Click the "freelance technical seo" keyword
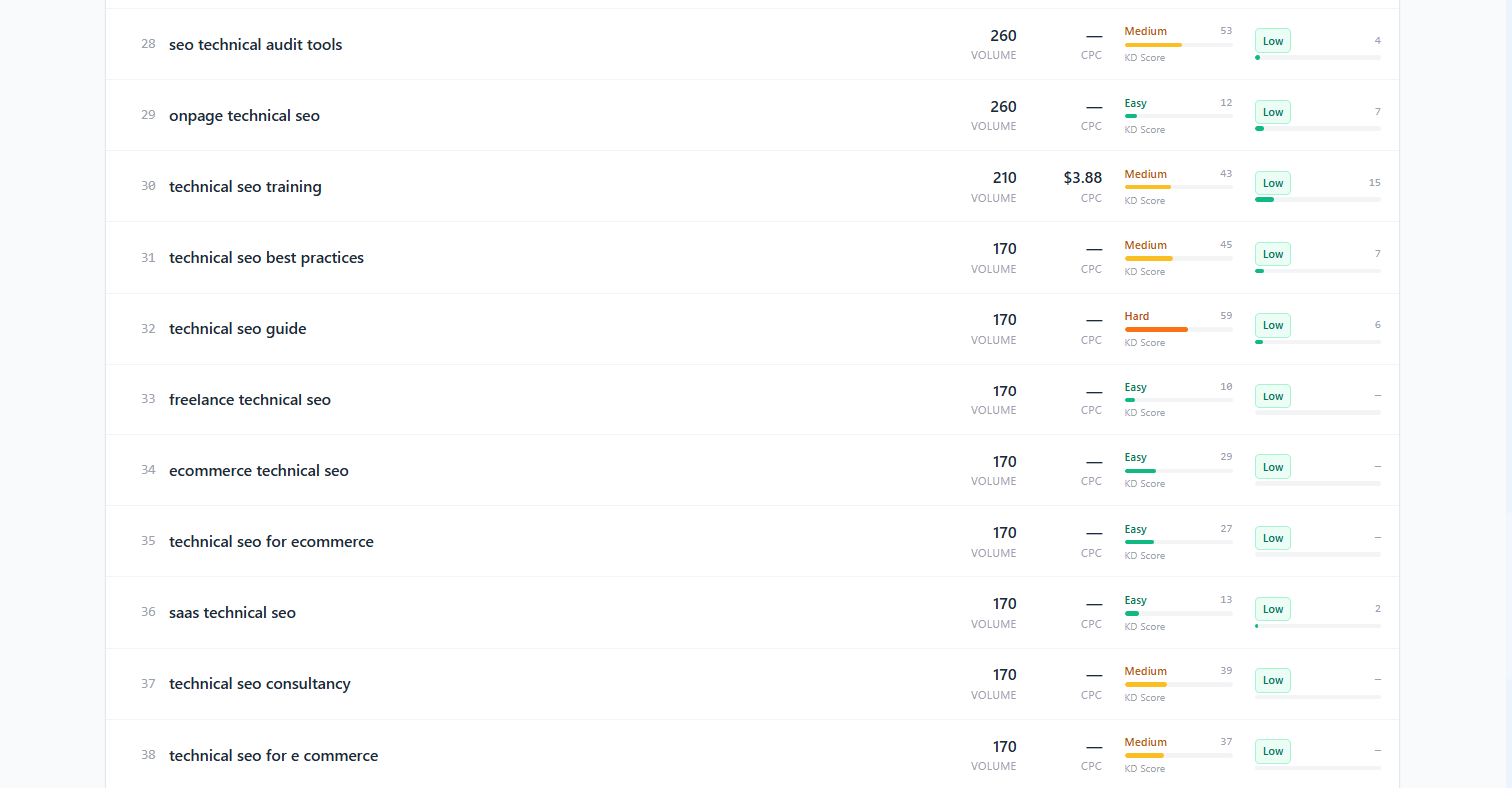Screen dimensions: 1512x788 [249, 400]
